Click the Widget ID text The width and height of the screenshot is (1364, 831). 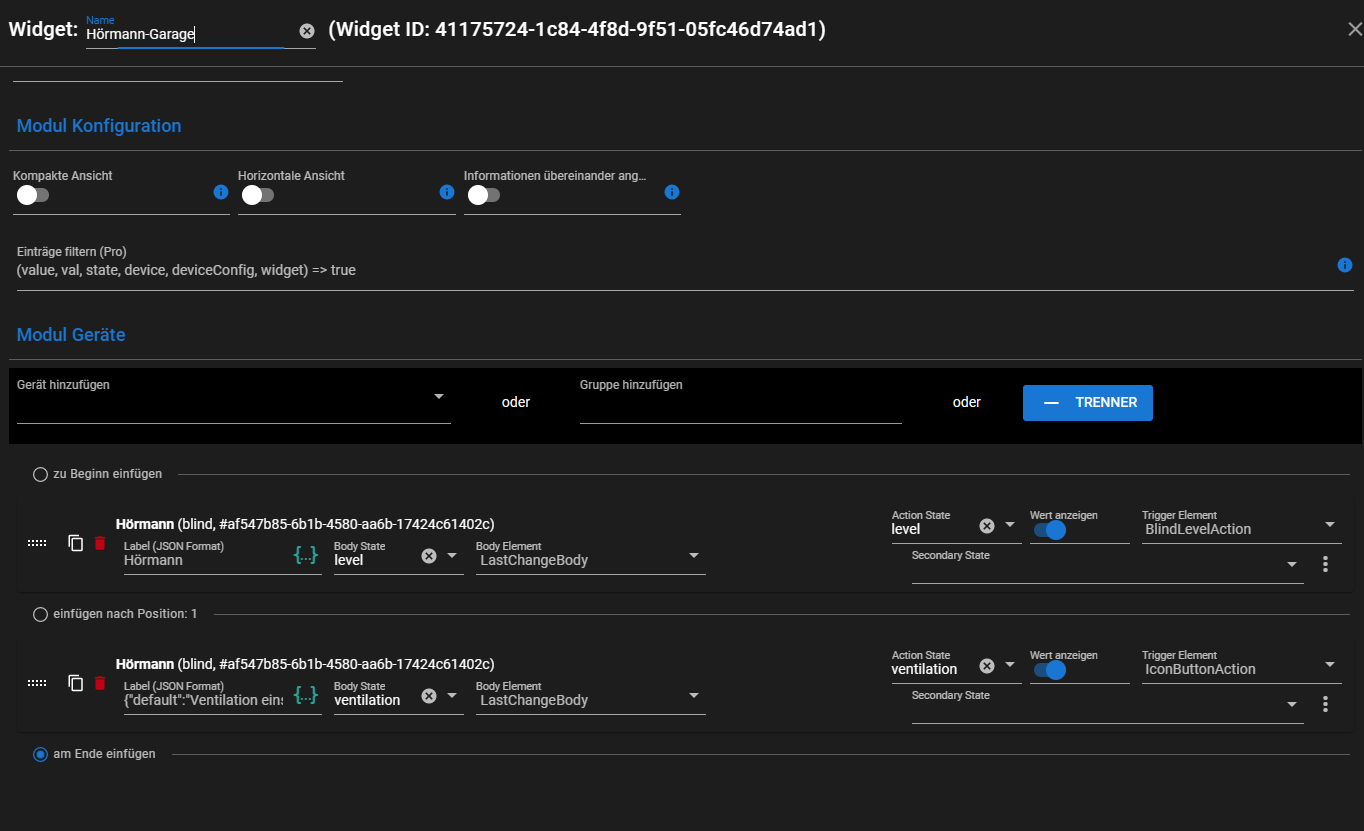[577, 30]
